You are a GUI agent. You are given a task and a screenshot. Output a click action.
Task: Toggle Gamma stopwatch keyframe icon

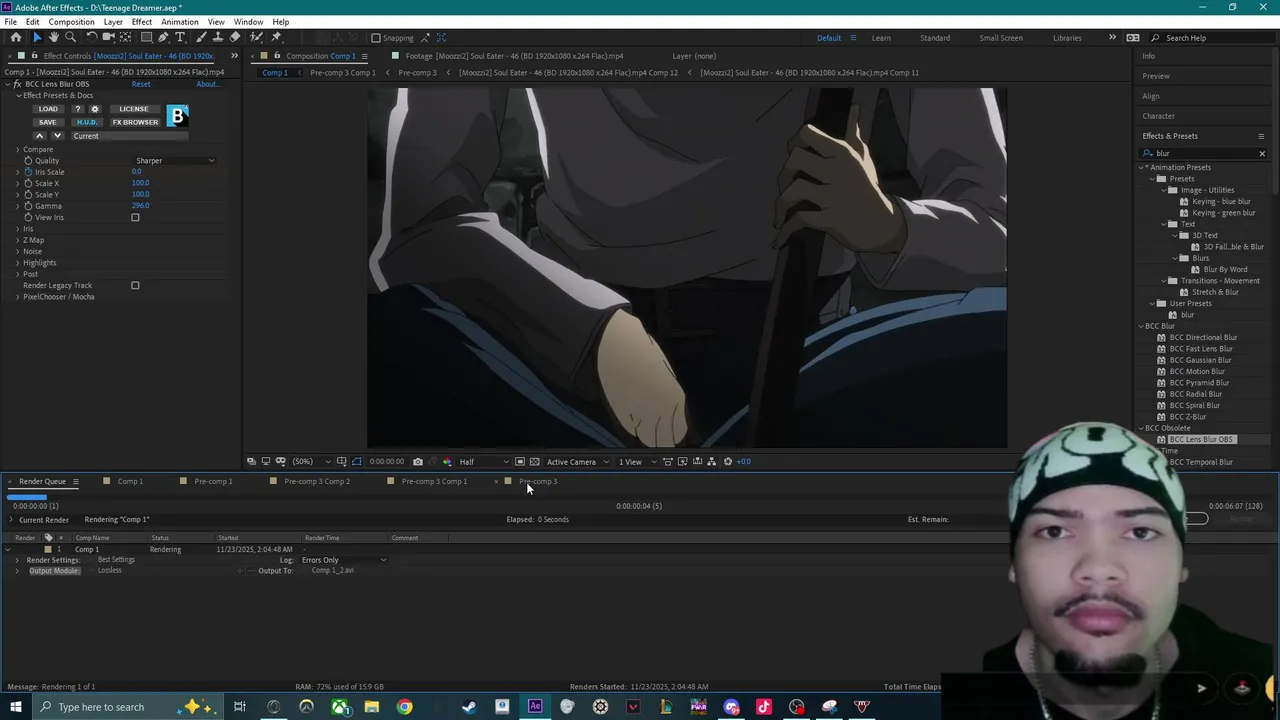(28, 206)
